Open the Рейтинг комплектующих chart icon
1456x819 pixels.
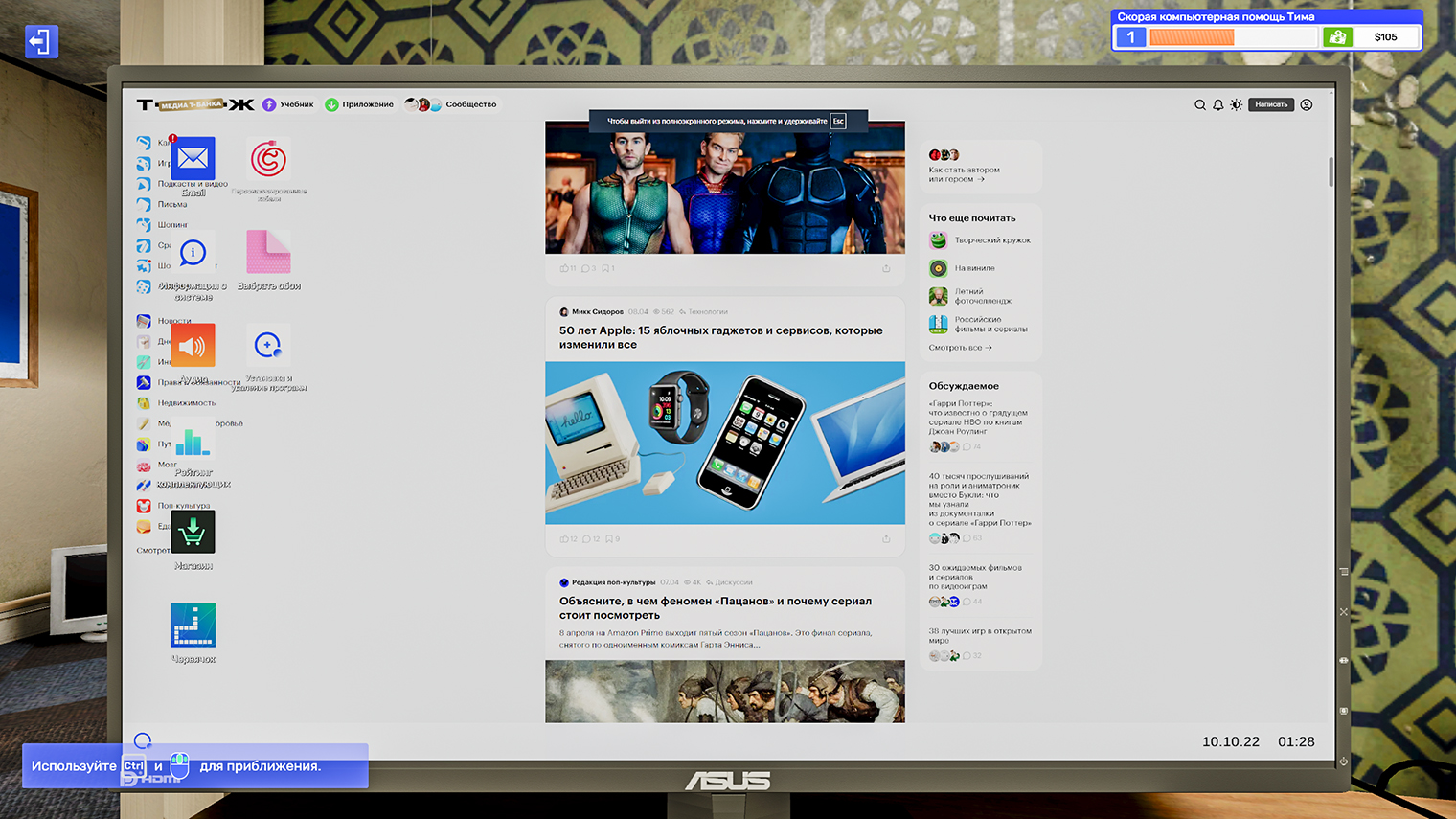pos(193,440)
